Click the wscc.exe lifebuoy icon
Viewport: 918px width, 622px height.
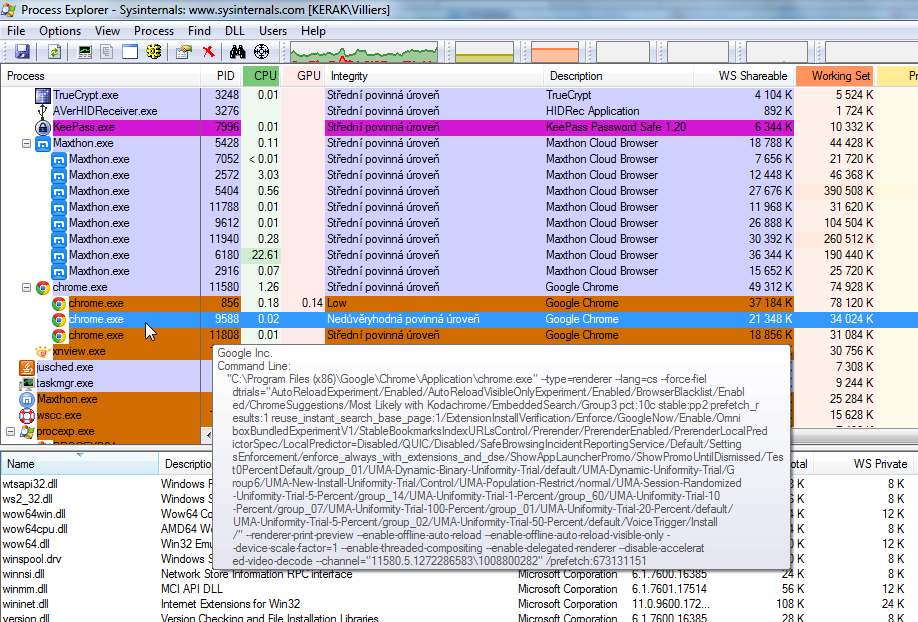(27, 416)
